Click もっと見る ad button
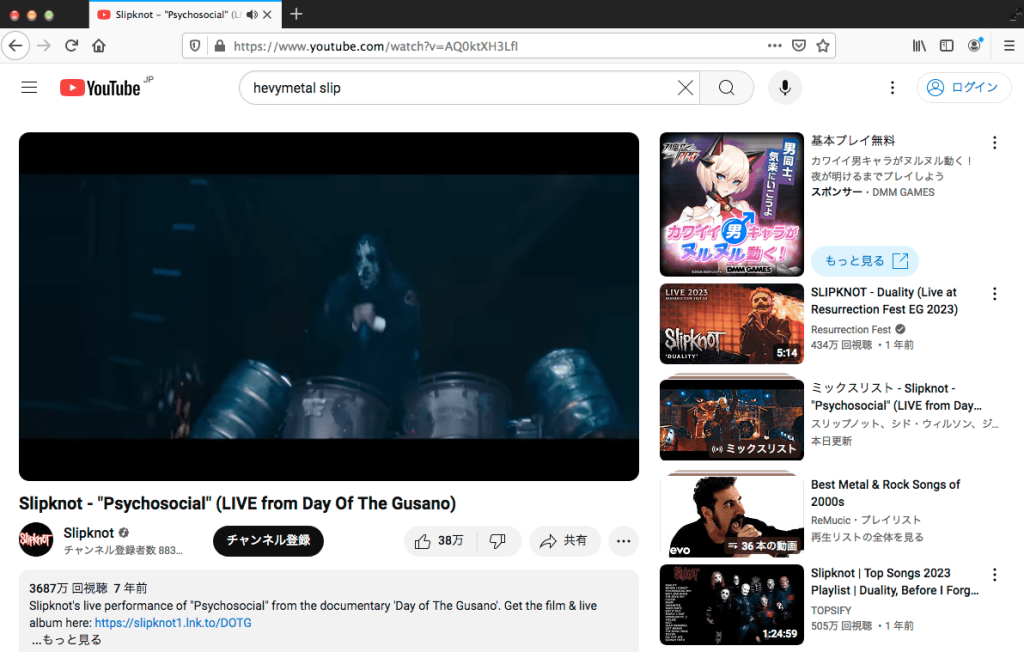1024x652 pixels. coord(865,261)
